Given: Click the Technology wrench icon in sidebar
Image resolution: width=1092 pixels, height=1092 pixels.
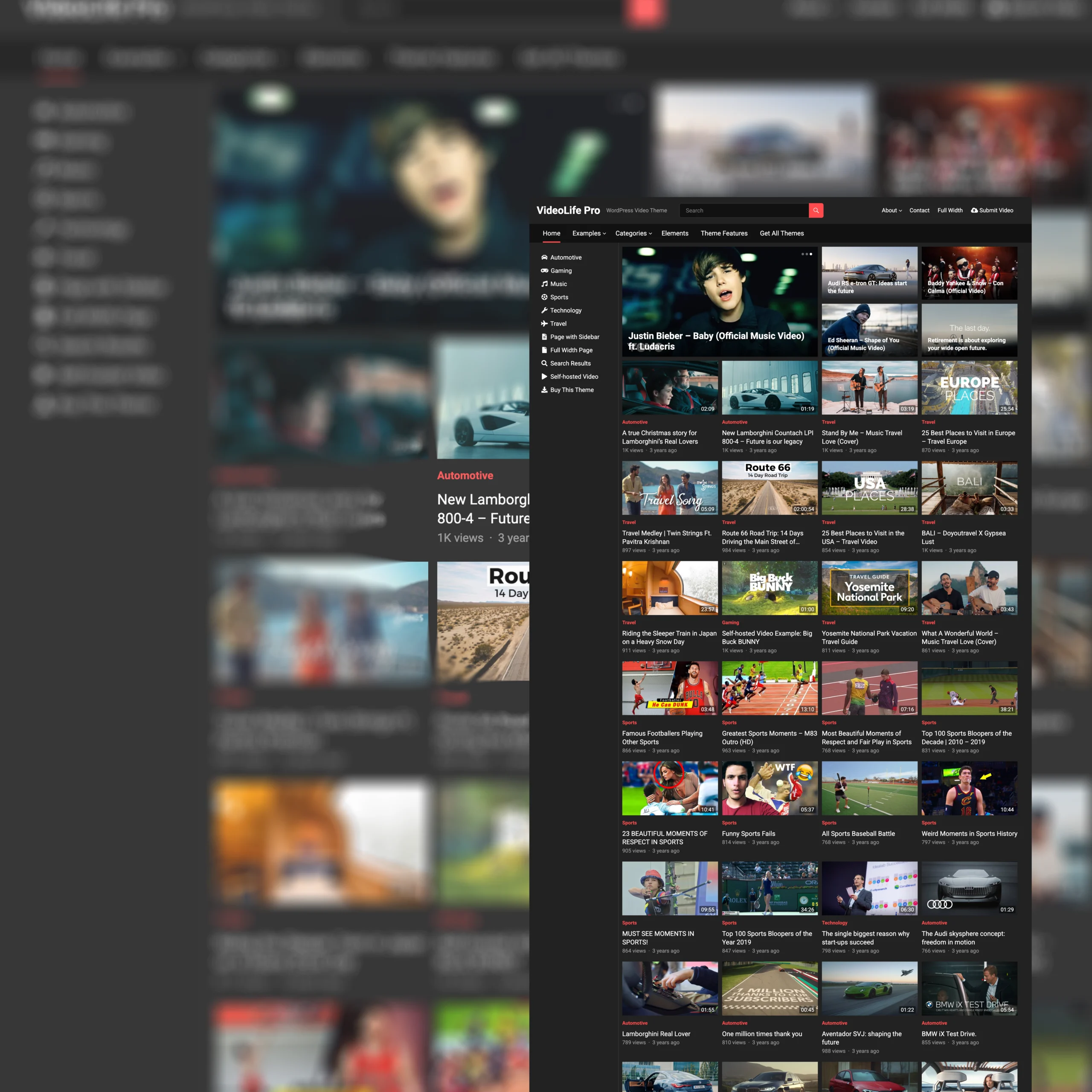Looking at the screenshot, I should [x=544, y=310].
